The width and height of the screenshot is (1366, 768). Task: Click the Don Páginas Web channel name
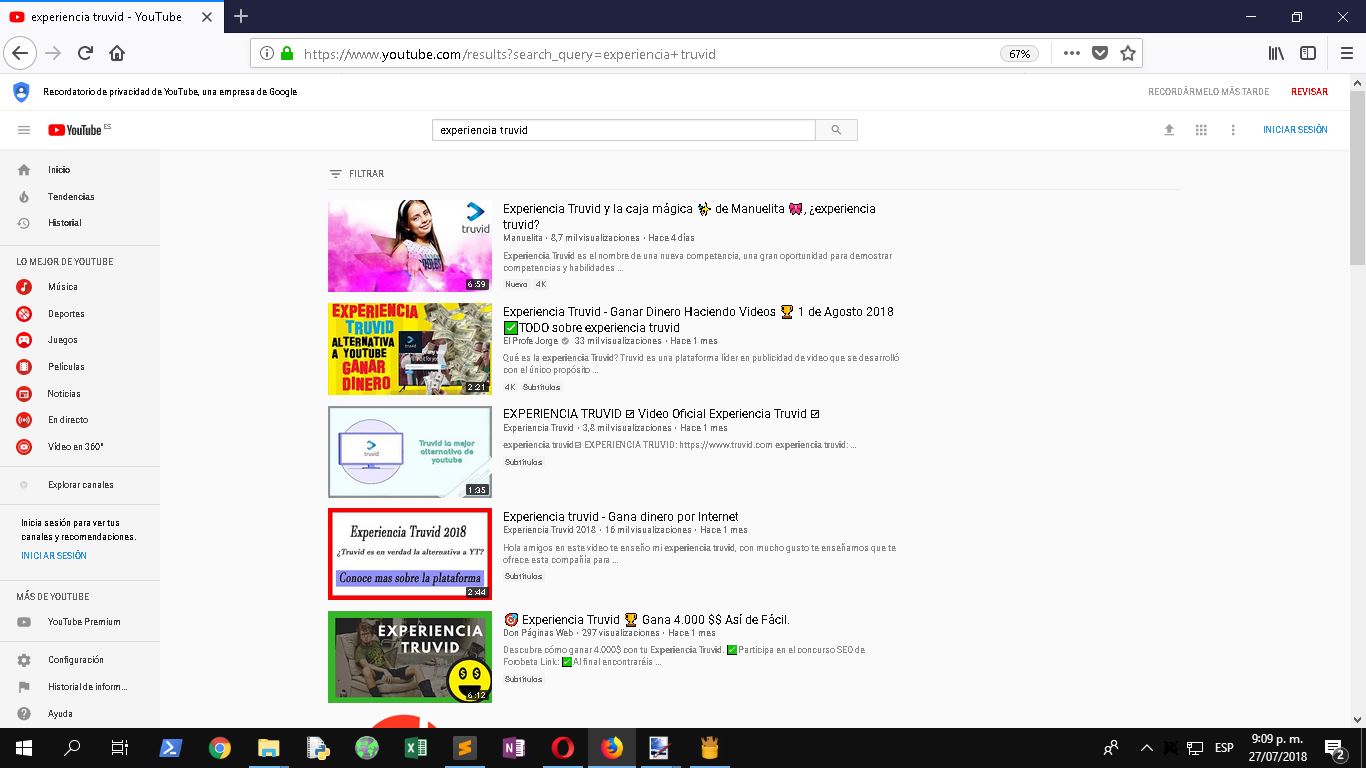(538, 633)
